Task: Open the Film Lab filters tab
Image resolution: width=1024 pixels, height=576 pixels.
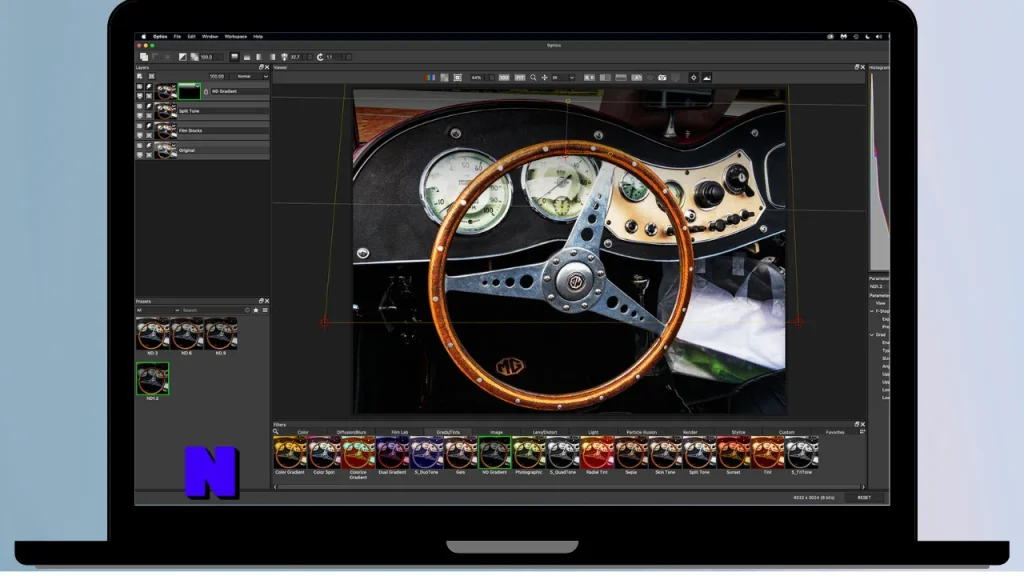Action: click(x=400, y=432)
